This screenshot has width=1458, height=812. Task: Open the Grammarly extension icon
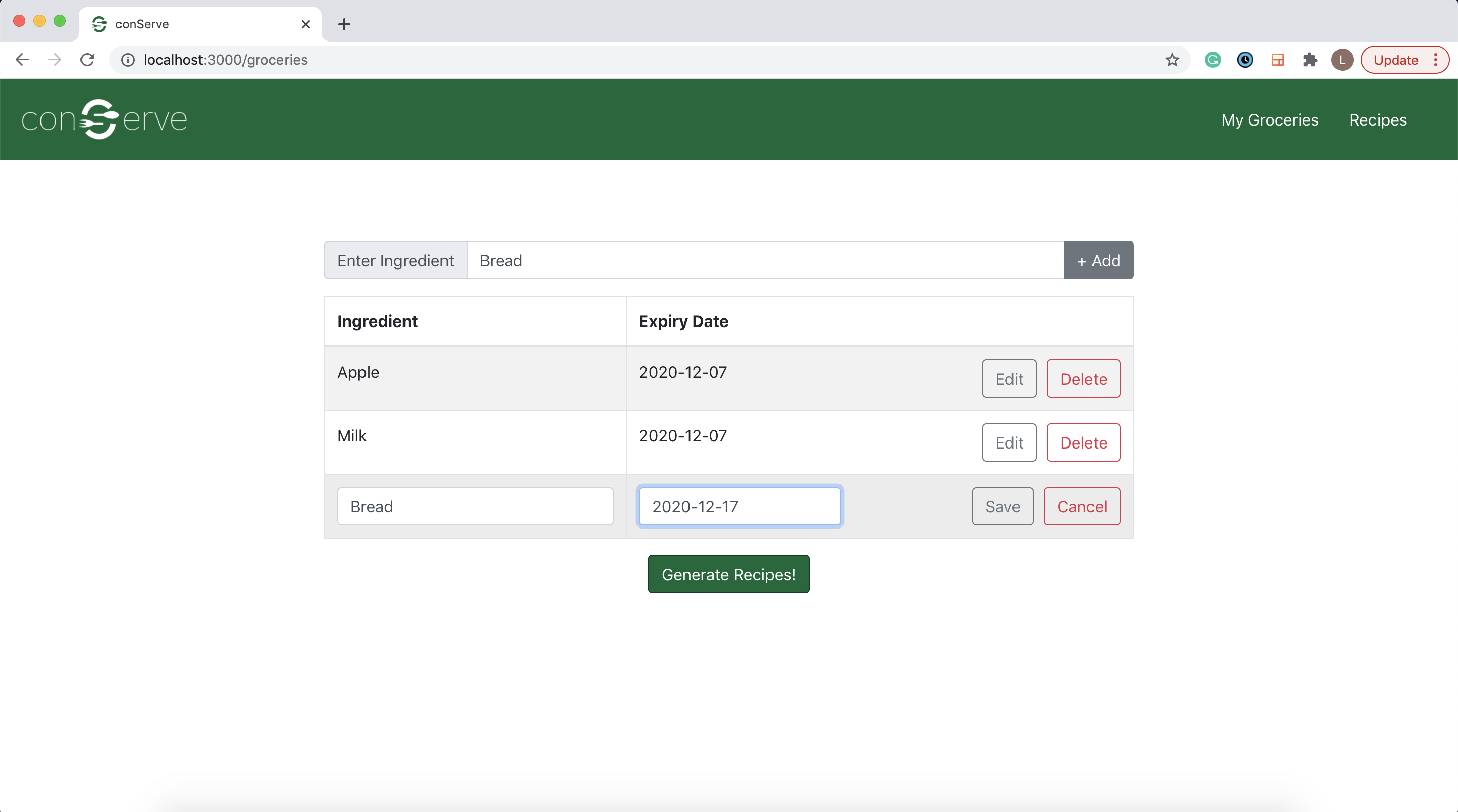click(1212, 60)
